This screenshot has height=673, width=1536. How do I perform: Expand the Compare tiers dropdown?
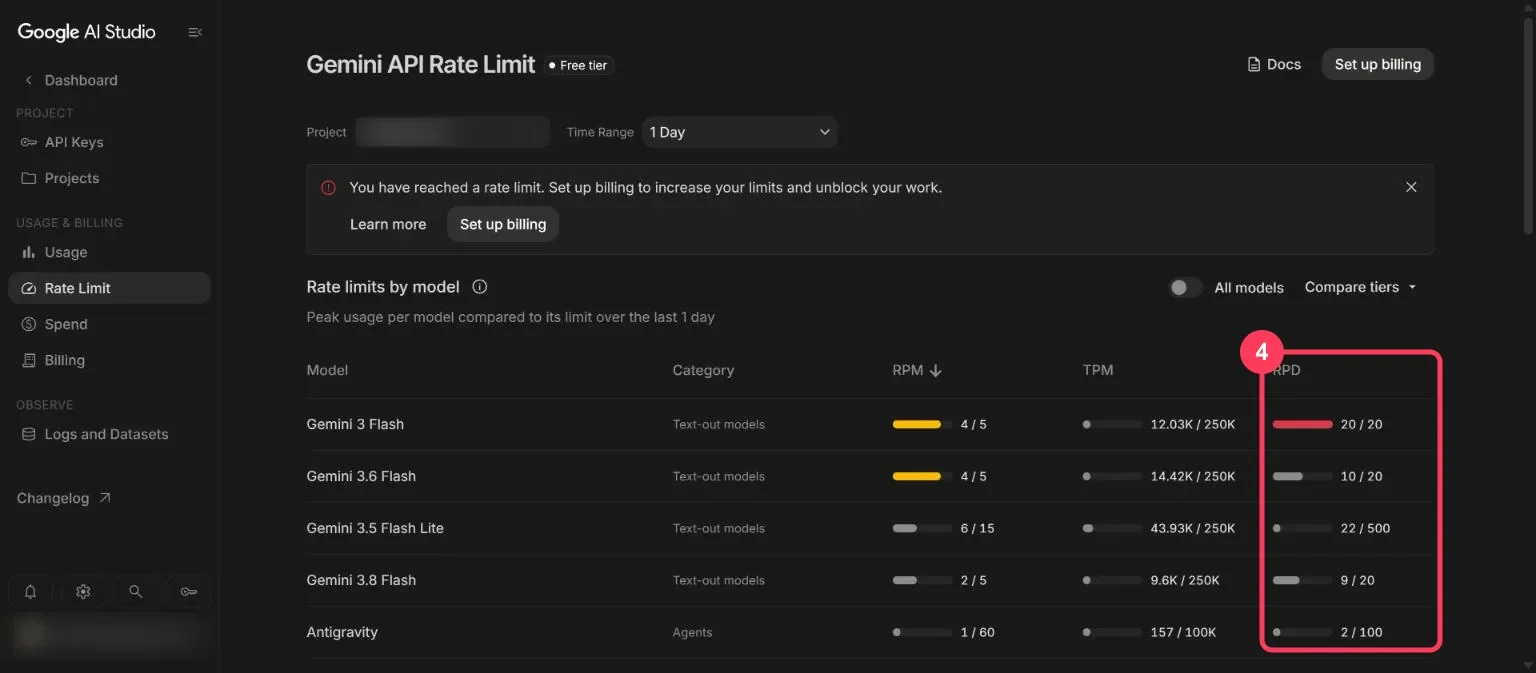click(1361, 287)
